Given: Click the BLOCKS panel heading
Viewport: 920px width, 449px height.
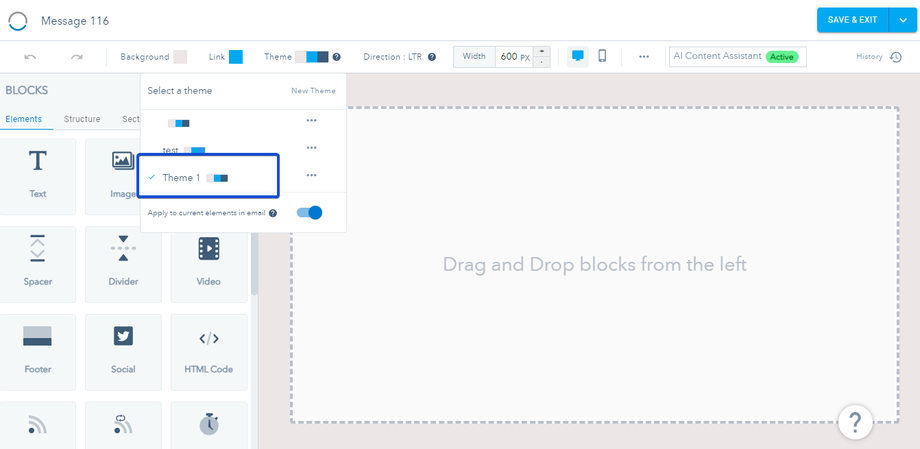Looking at the screenshot, I should [x=26, y=90].
